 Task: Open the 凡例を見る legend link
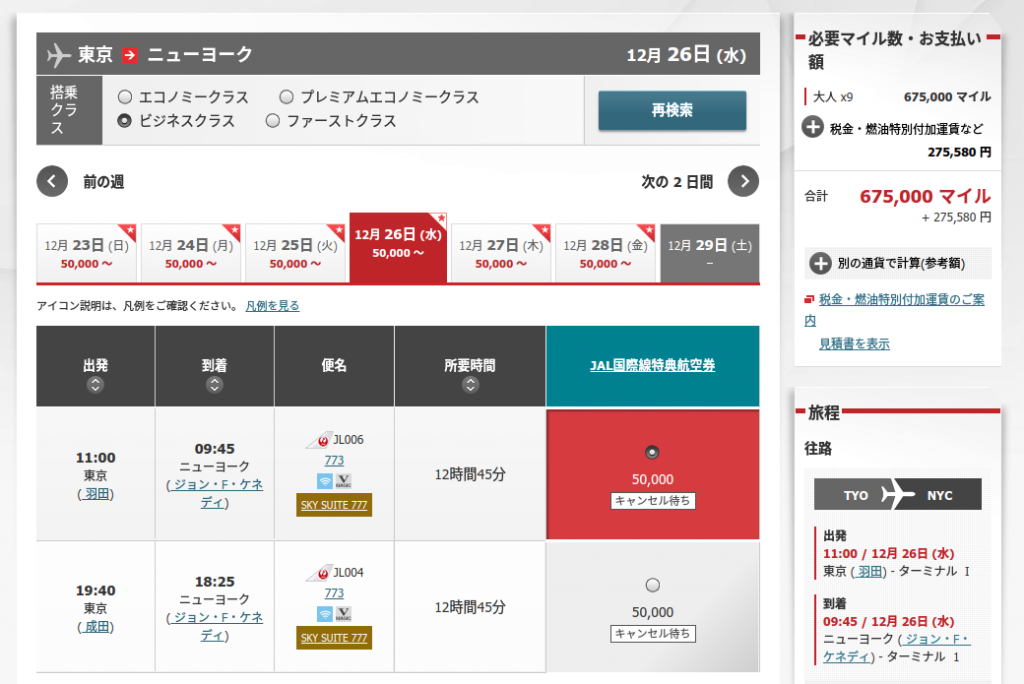272,306
